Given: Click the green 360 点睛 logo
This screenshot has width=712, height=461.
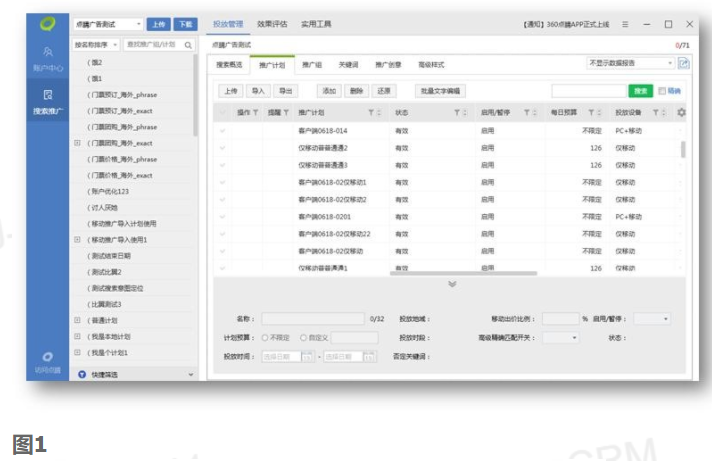Looking at the screenshot, I should [x=48, y=24].
